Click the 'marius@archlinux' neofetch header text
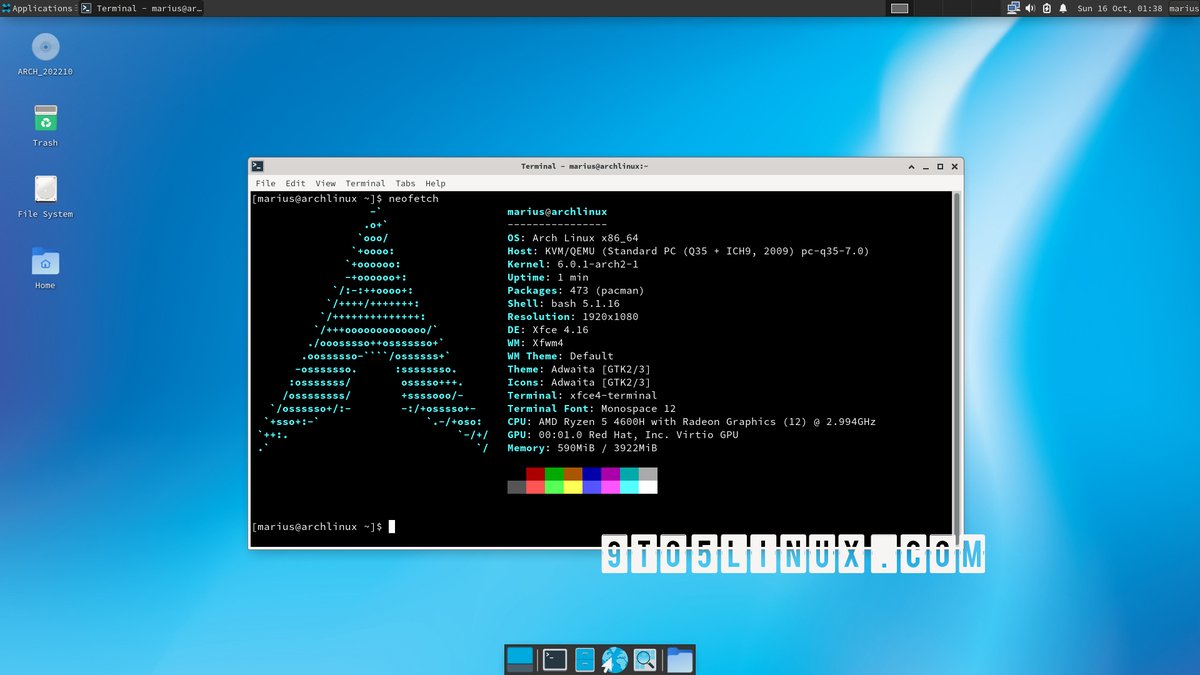The image size is (1200, 675). click(557, 212)
